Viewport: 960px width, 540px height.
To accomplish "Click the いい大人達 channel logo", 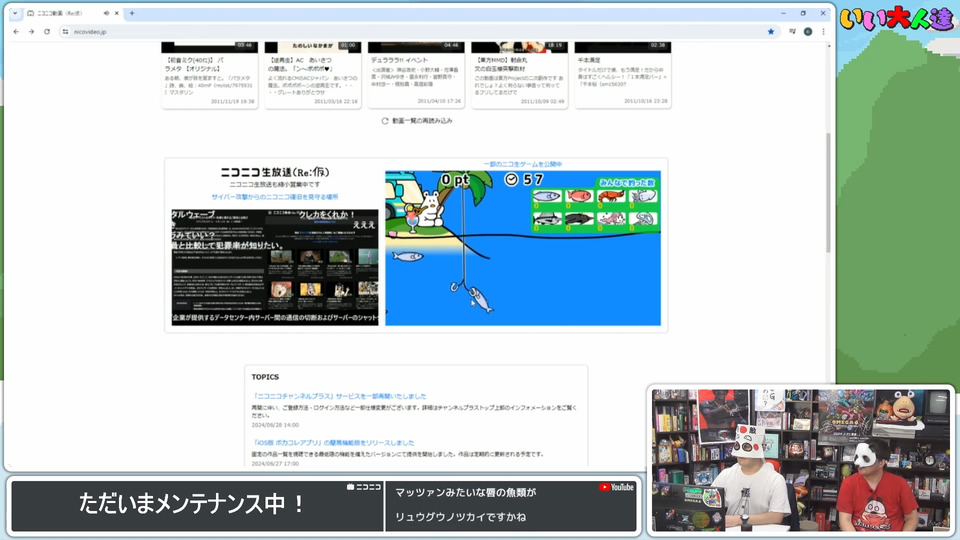I will (x=896, y=19).
